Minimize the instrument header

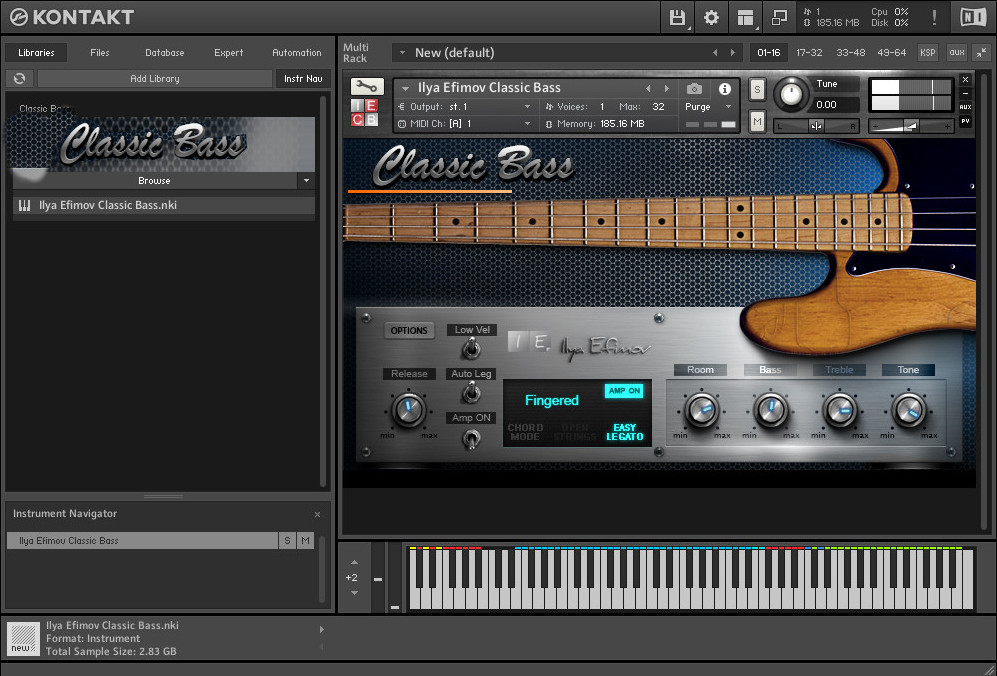965,93
